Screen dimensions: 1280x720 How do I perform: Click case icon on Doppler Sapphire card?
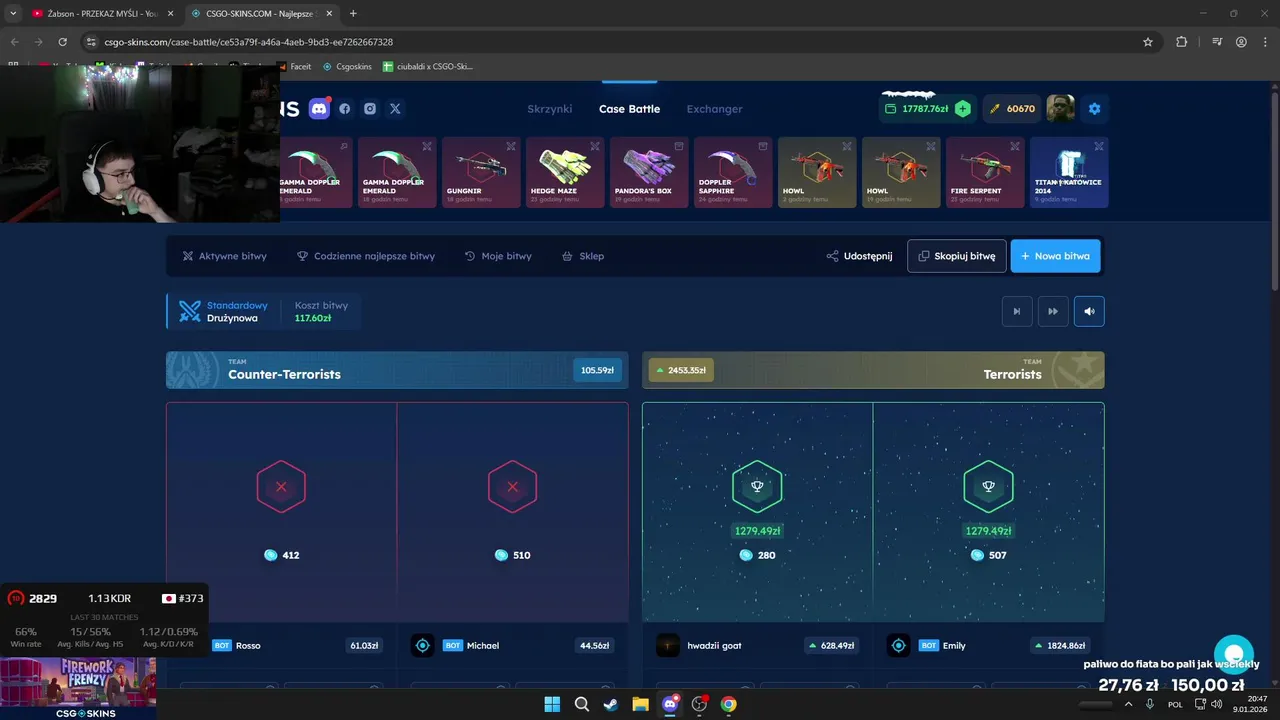(x=763, y=146)
